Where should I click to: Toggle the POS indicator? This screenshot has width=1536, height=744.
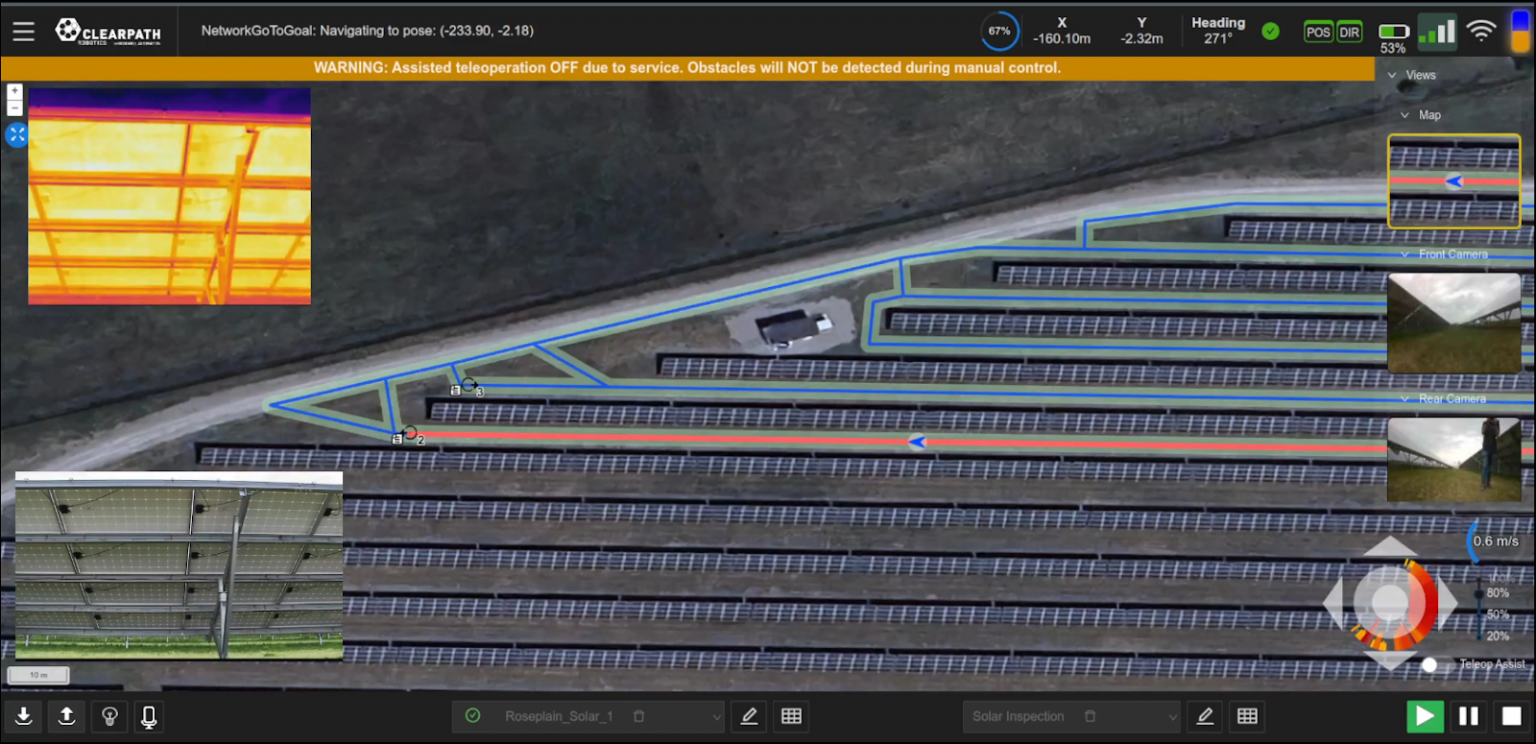pyautogui.click(x=1318, y=31)
